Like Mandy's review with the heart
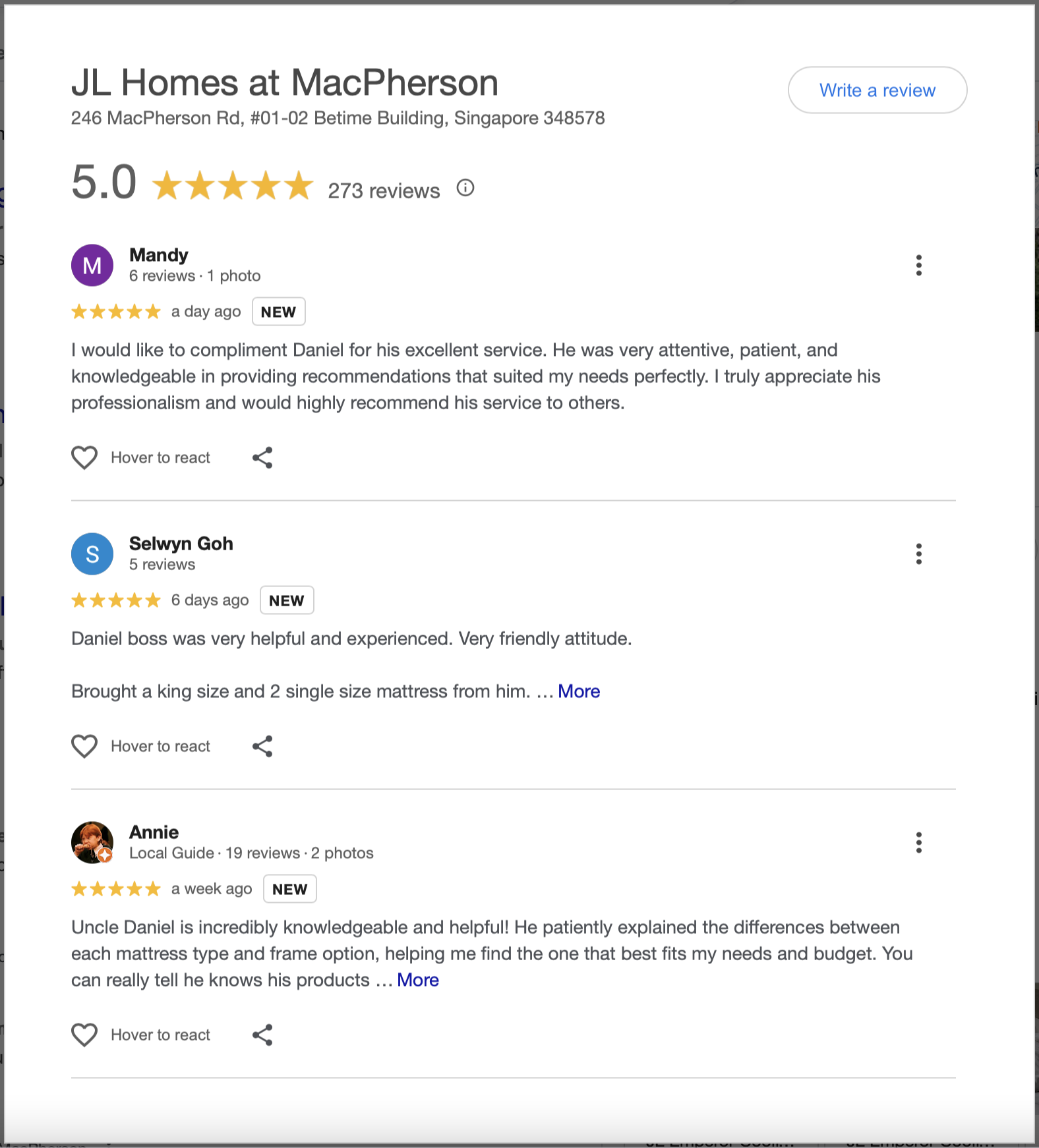The height and width of the screenshot is (1148, 1039). 84,457
